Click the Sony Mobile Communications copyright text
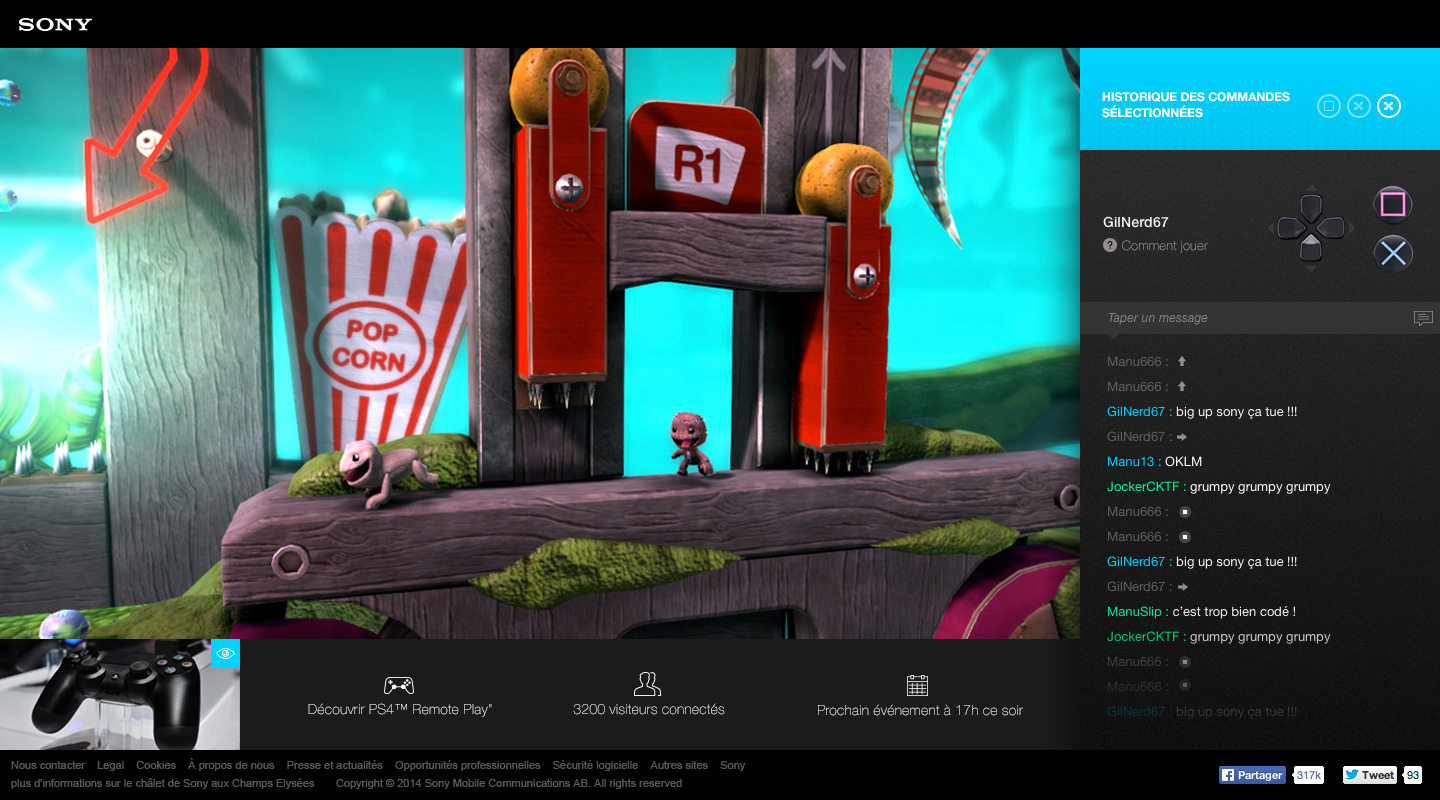 pos(509,783)
